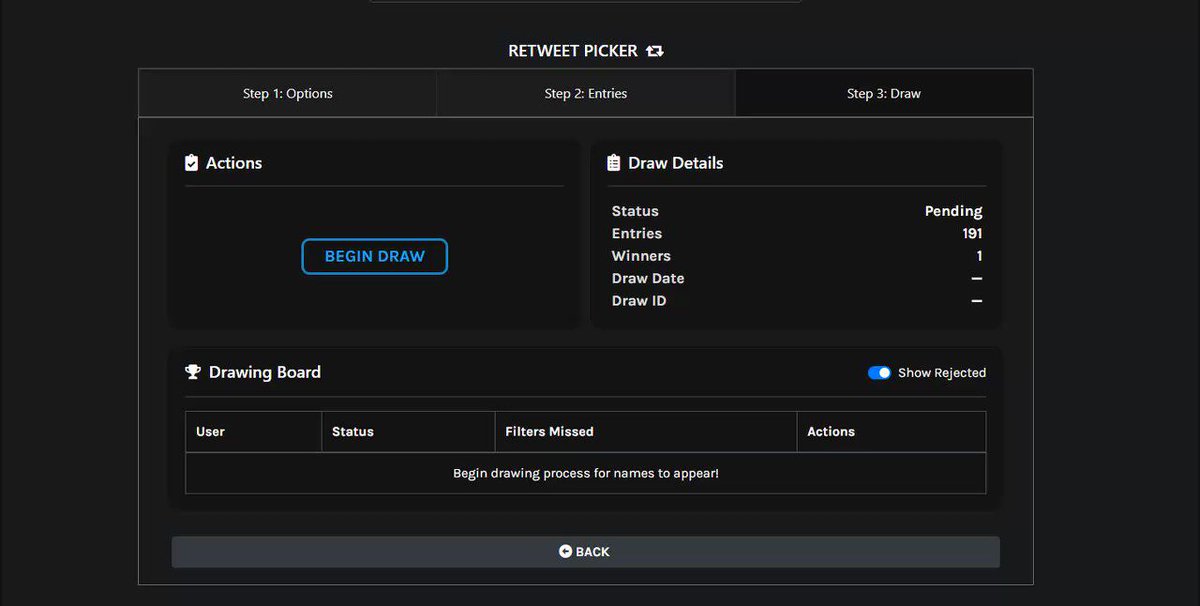Start the draw with Begin Draw
Image resolution: width=1200 pixels, height=606 pixels.
pos(375,256)
